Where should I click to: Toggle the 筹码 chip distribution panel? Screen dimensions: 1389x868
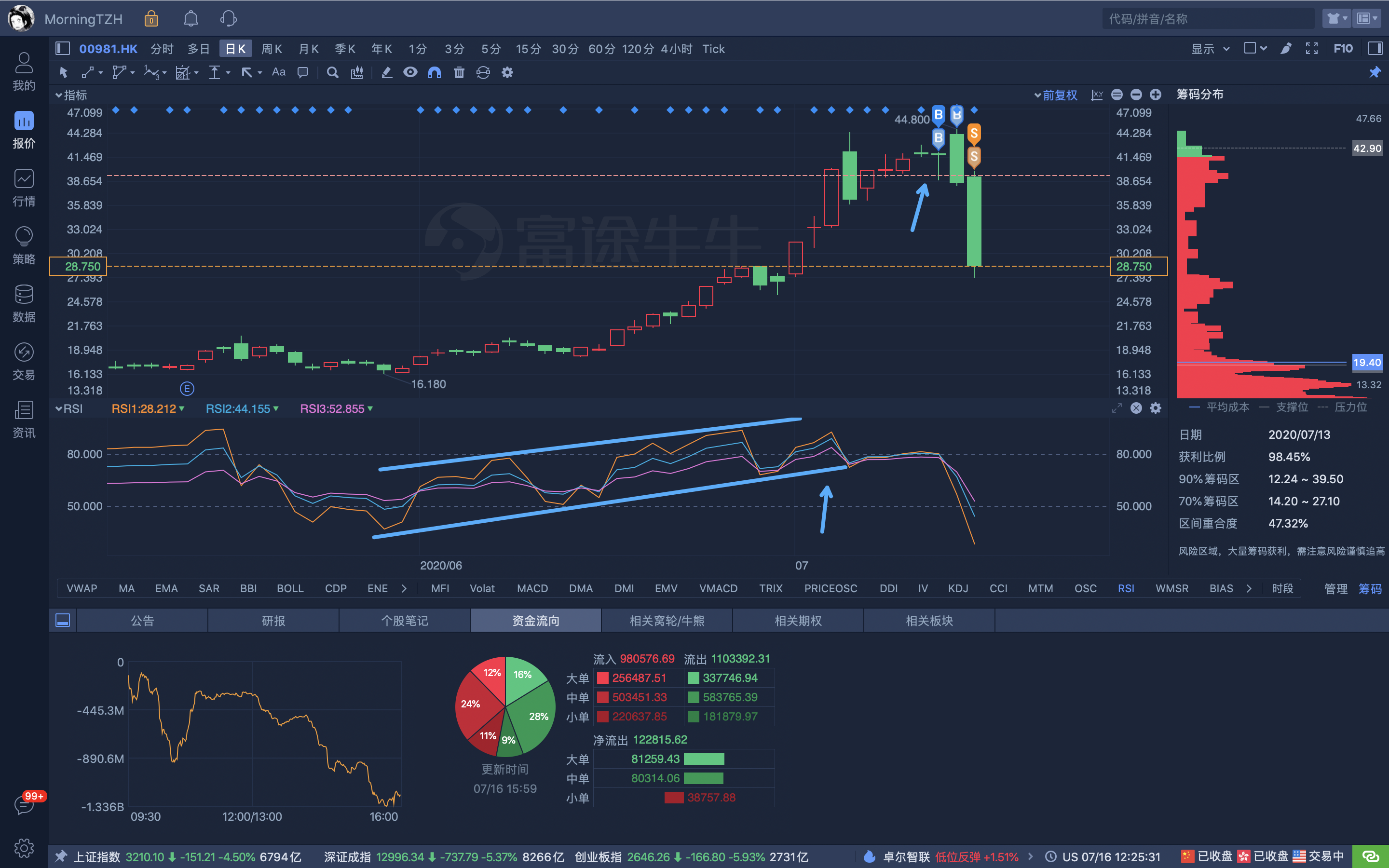click(x=1370, y=588)
